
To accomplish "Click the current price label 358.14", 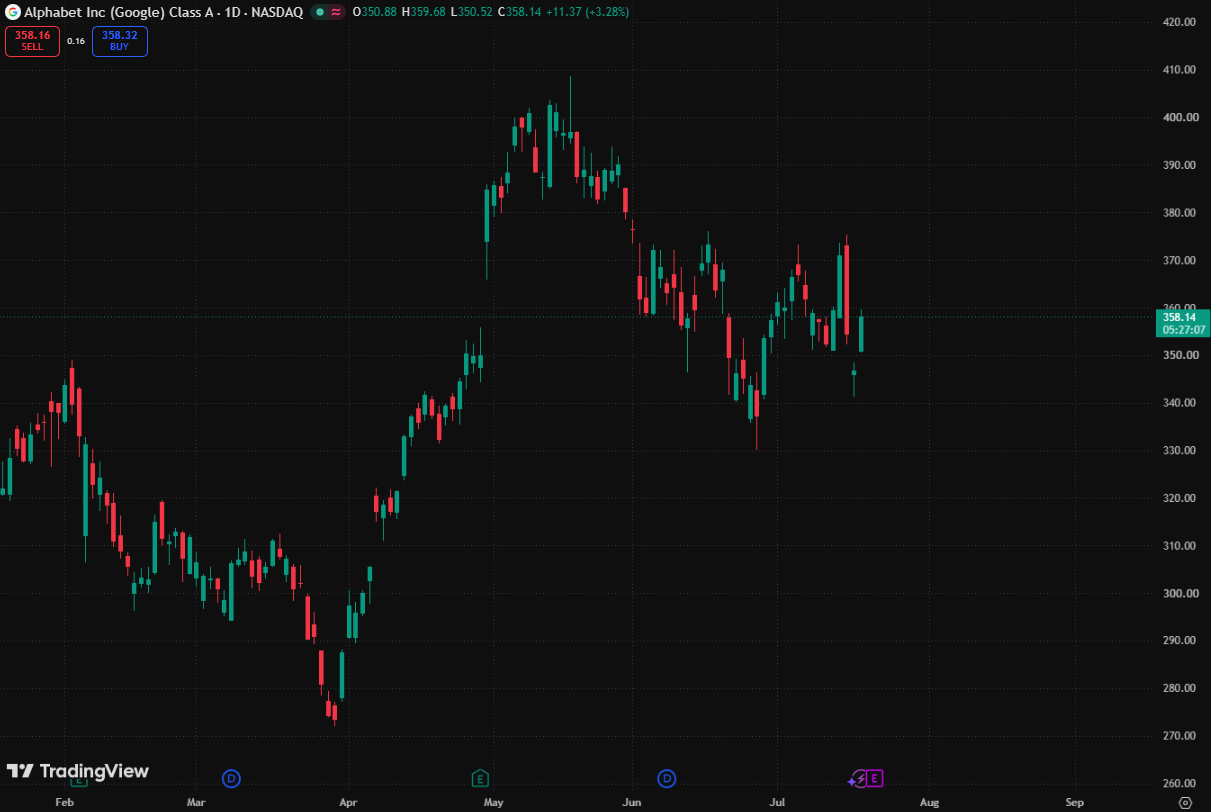I will click(x=1182, y=323).
